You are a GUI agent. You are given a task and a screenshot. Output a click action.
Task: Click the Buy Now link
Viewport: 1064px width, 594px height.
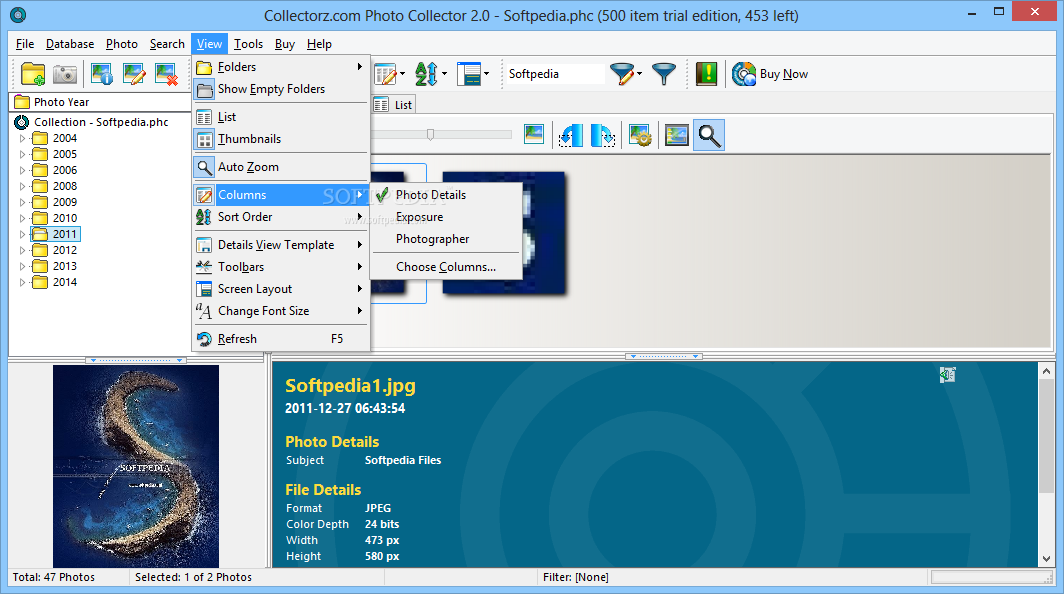point(784,74)
